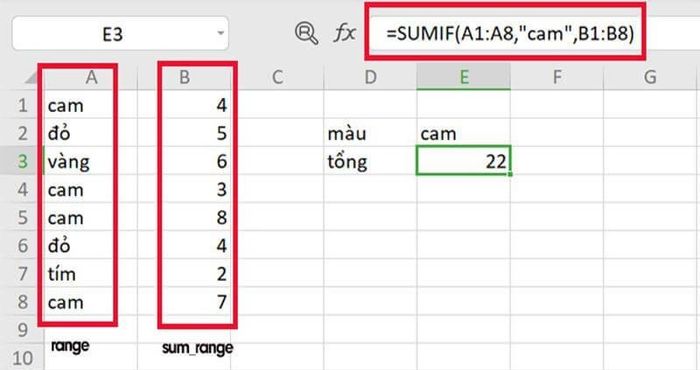Image resolution: width=700 pixels, height=370 pixels.
Task: Click cell A7 containing tím
Action: coord(91,274)
